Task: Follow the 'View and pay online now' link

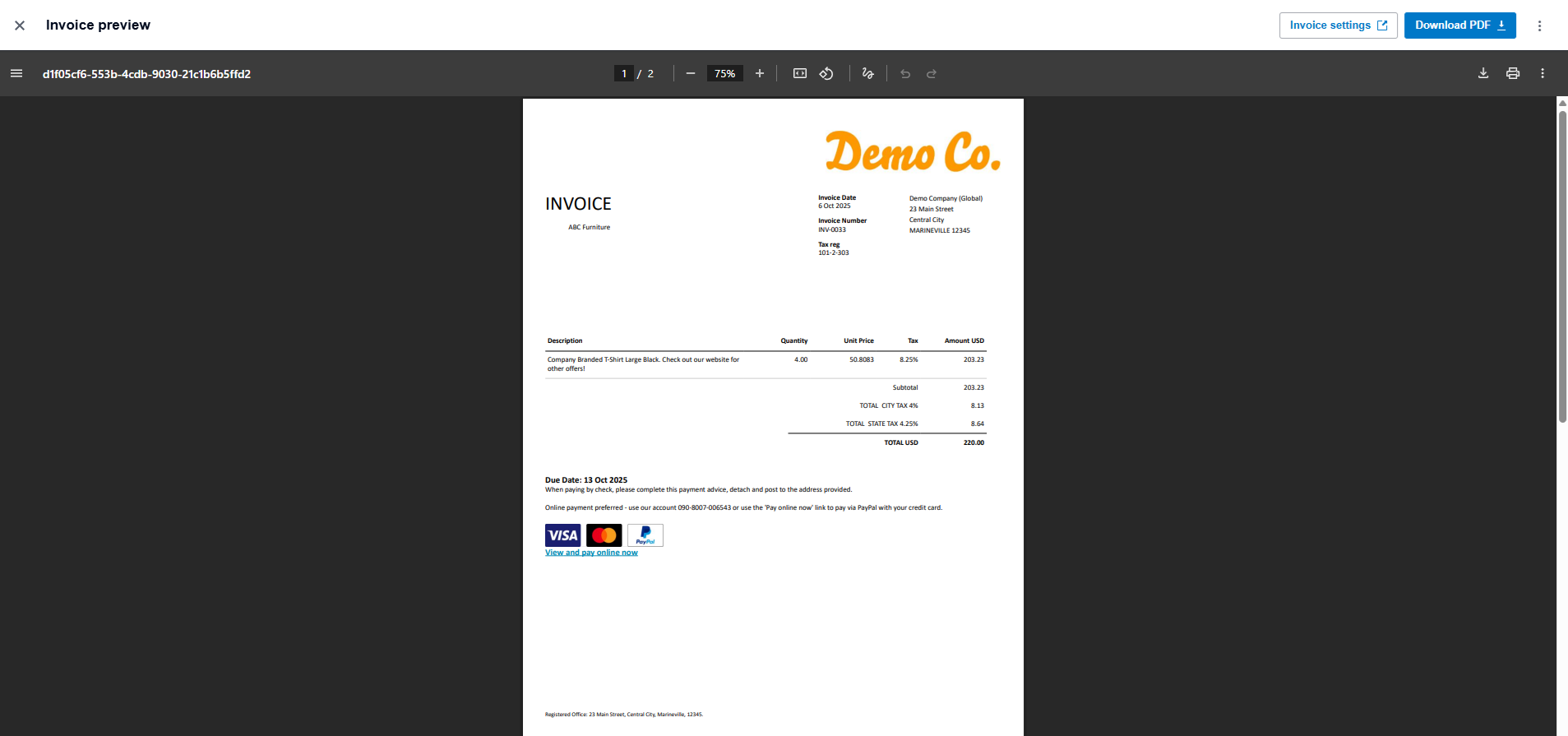Action: [591, 553]
